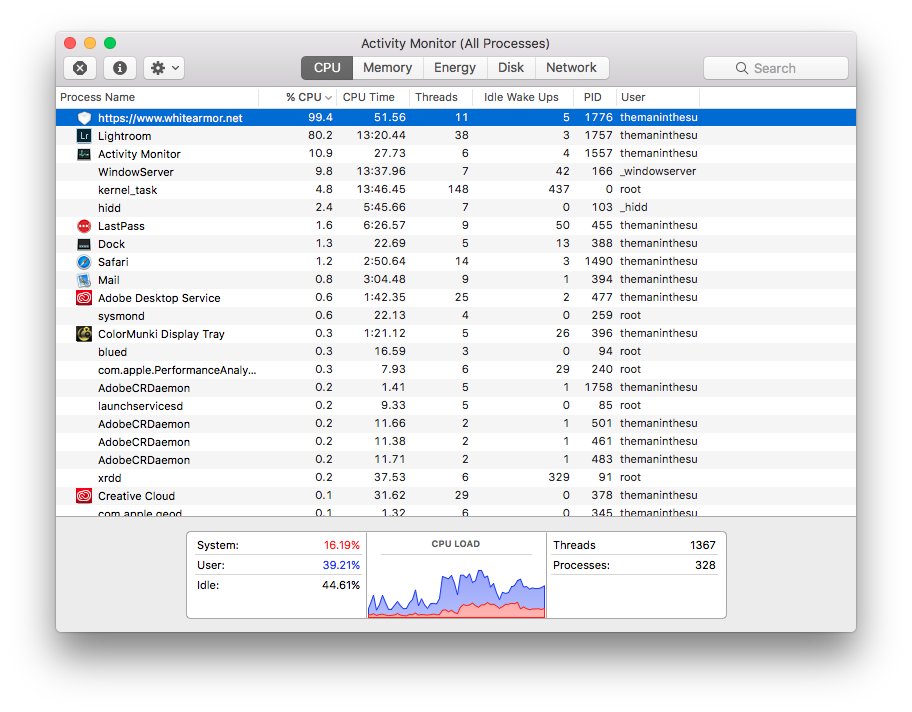Select the com.apple.PerformanceAnaly… row
The image size is (912, 712).
(456, 369)
